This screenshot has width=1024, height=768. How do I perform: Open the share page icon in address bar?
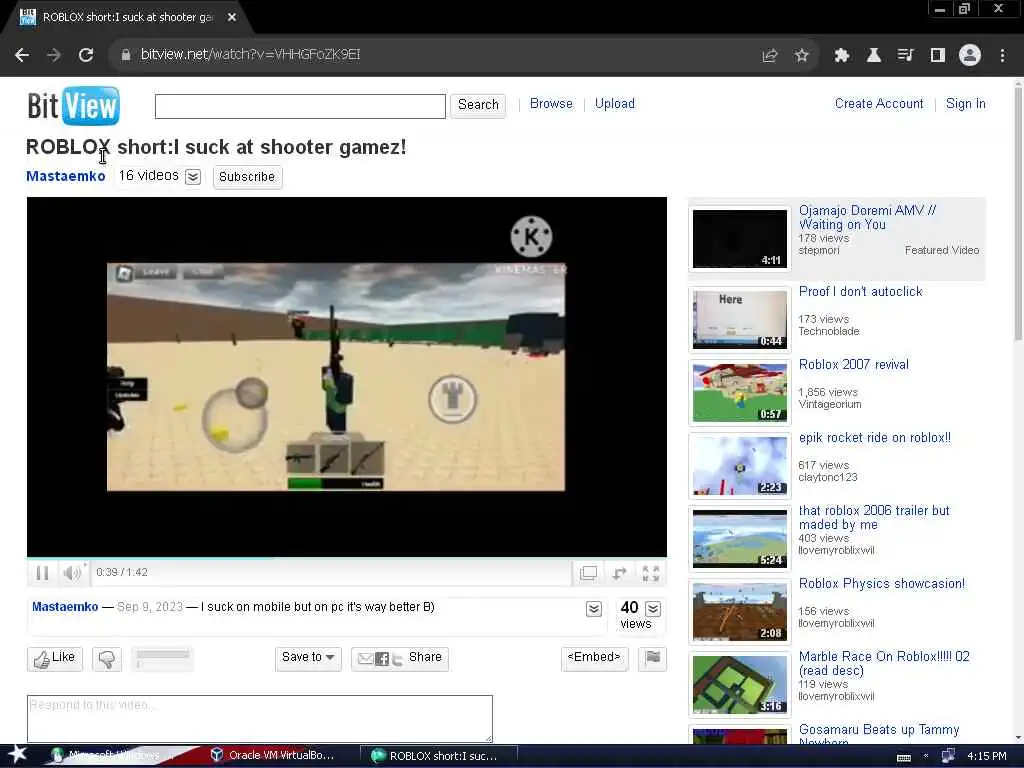pyautogui.click(x=770, y=56)
